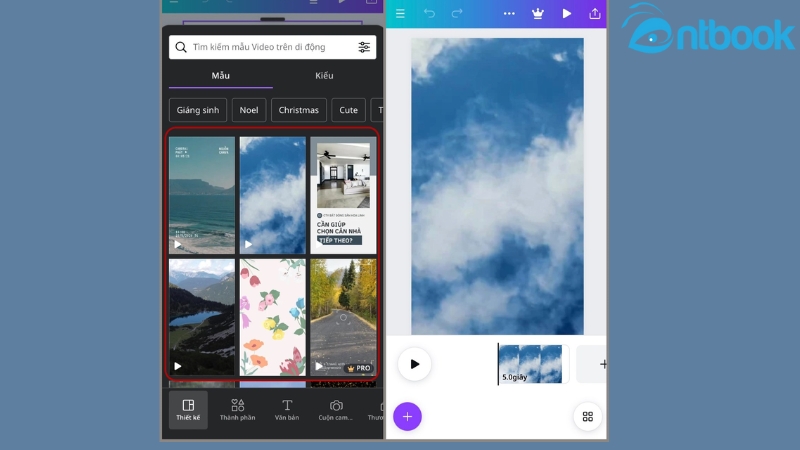The height and width of the screenshot is (450, 800).
Task: Select the Noel tag chip
Action: tap(249, 110)
